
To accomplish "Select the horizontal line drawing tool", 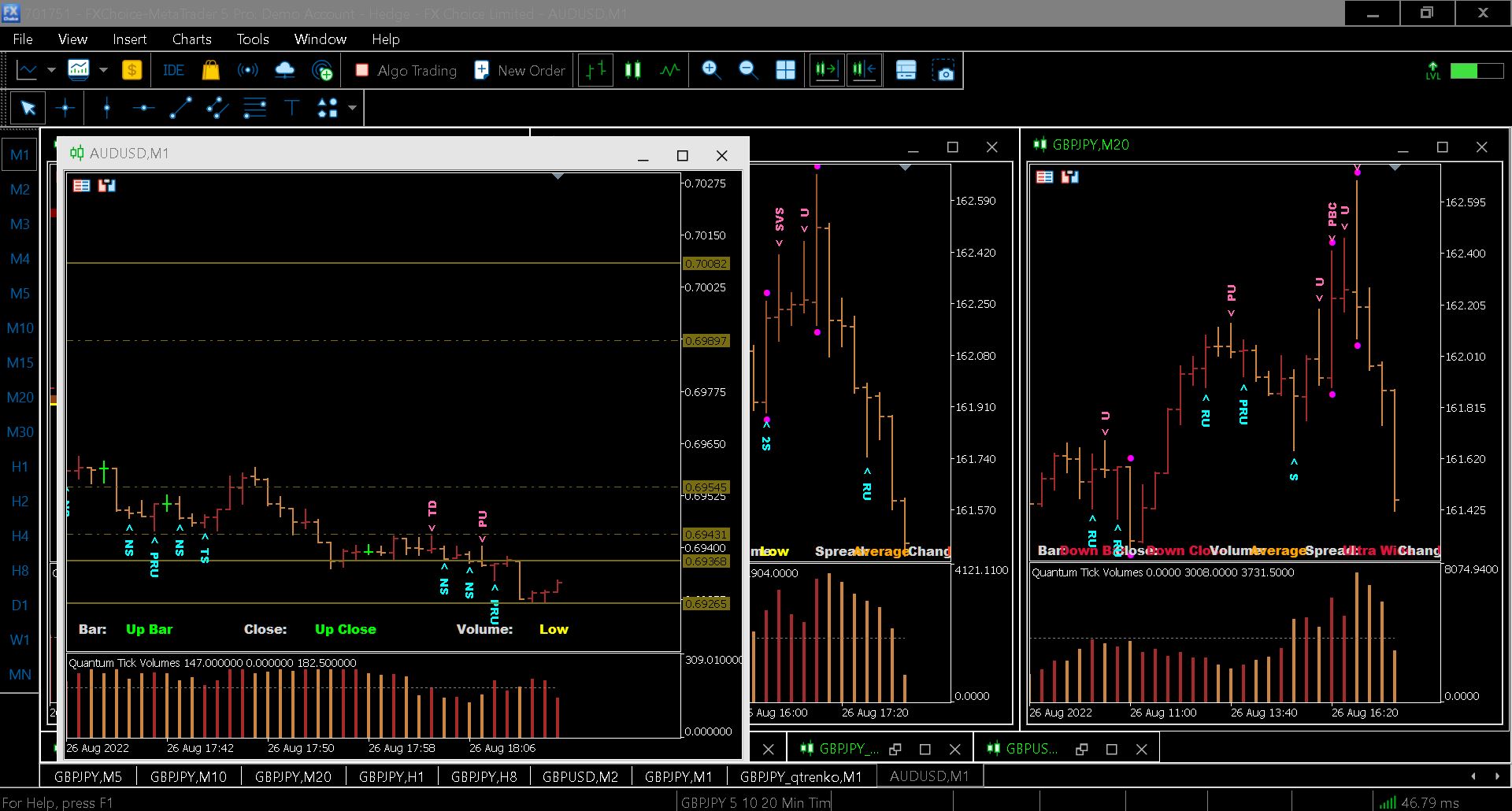I will [143, 108].
